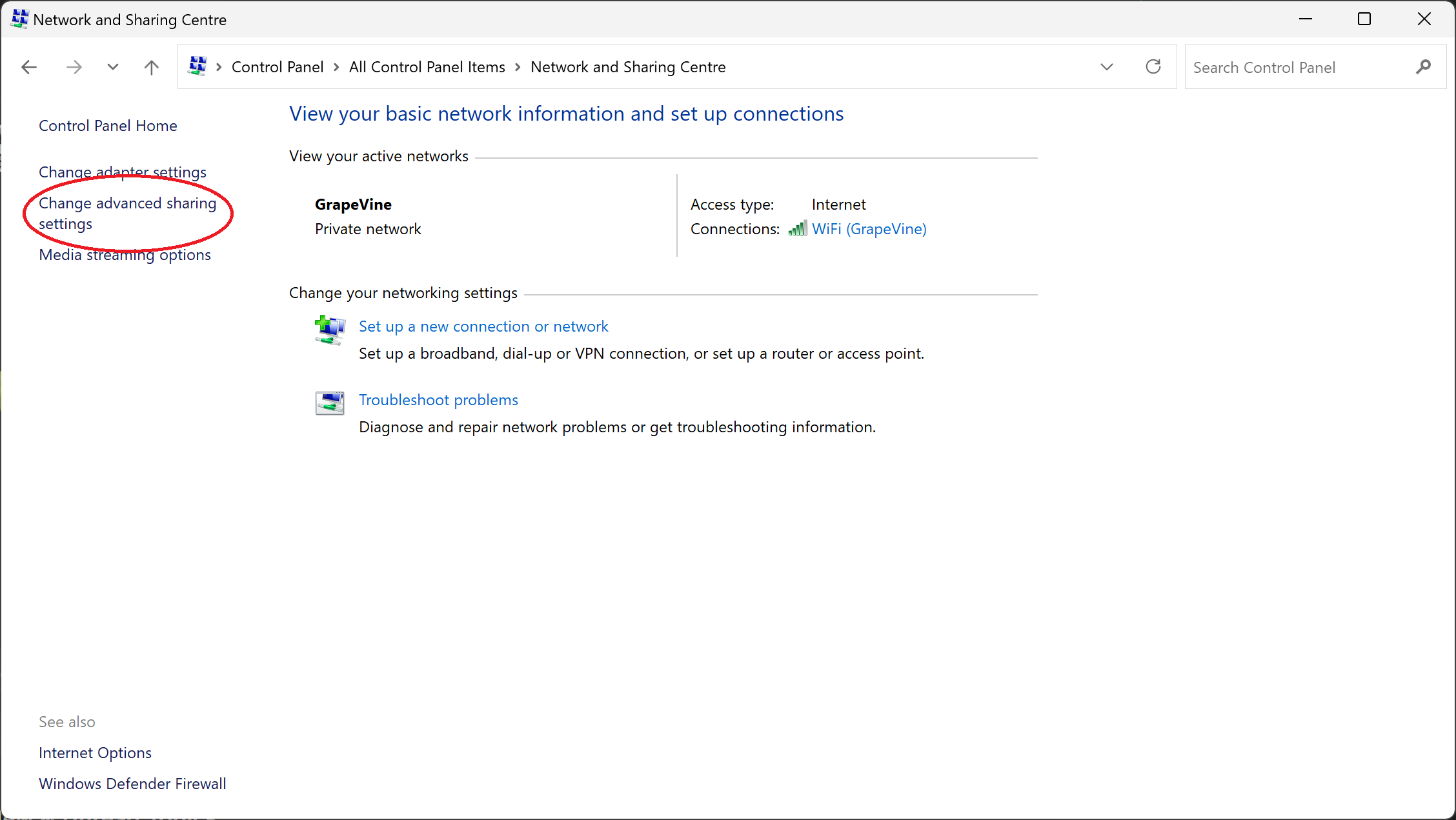The height and width of the screenshot is (820, 1456).
Task: Click WiFi (GrapeVine) connection link
Action: (x=869, y=229)
